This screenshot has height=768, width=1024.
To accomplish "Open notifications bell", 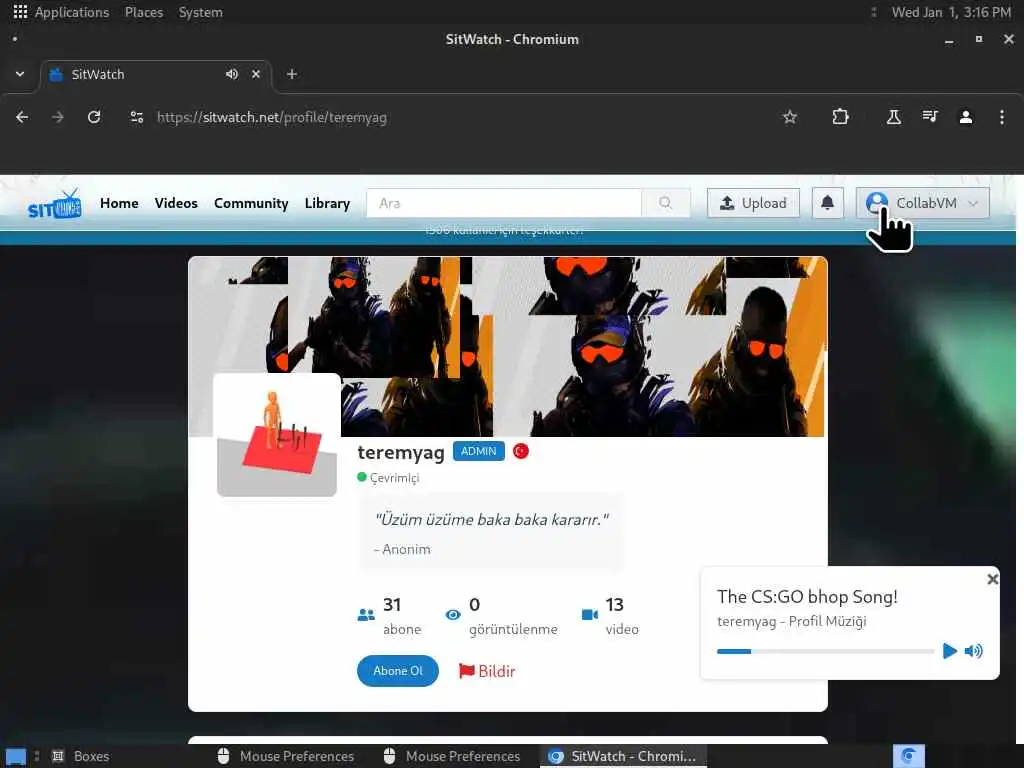I will [827, 203].
